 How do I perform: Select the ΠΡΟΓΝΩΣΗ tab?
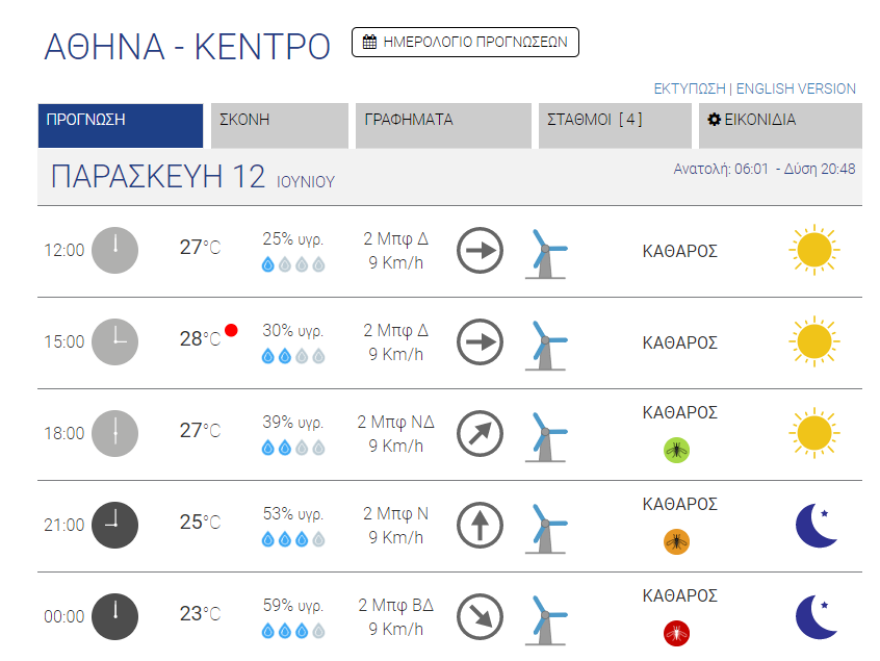(121, 125)
